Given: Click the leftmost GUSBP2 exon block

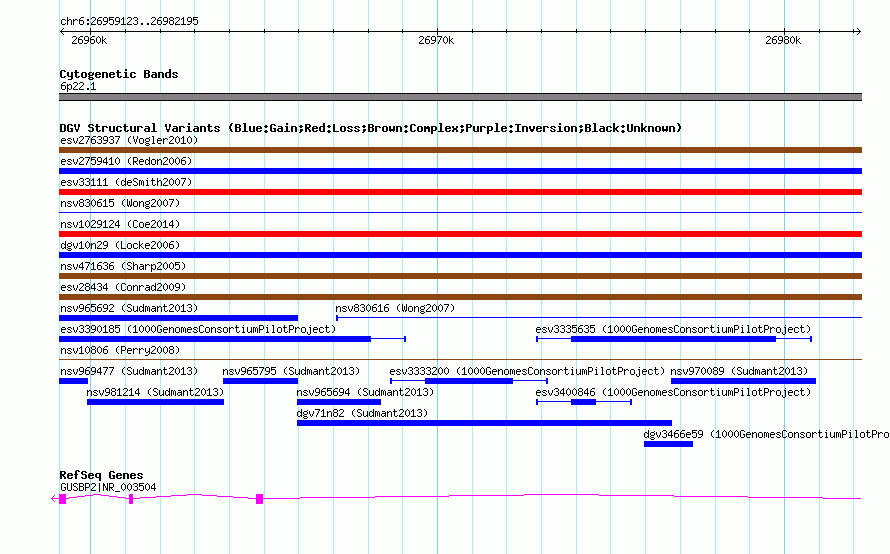Looking at the screenshot, I should 62,499.
